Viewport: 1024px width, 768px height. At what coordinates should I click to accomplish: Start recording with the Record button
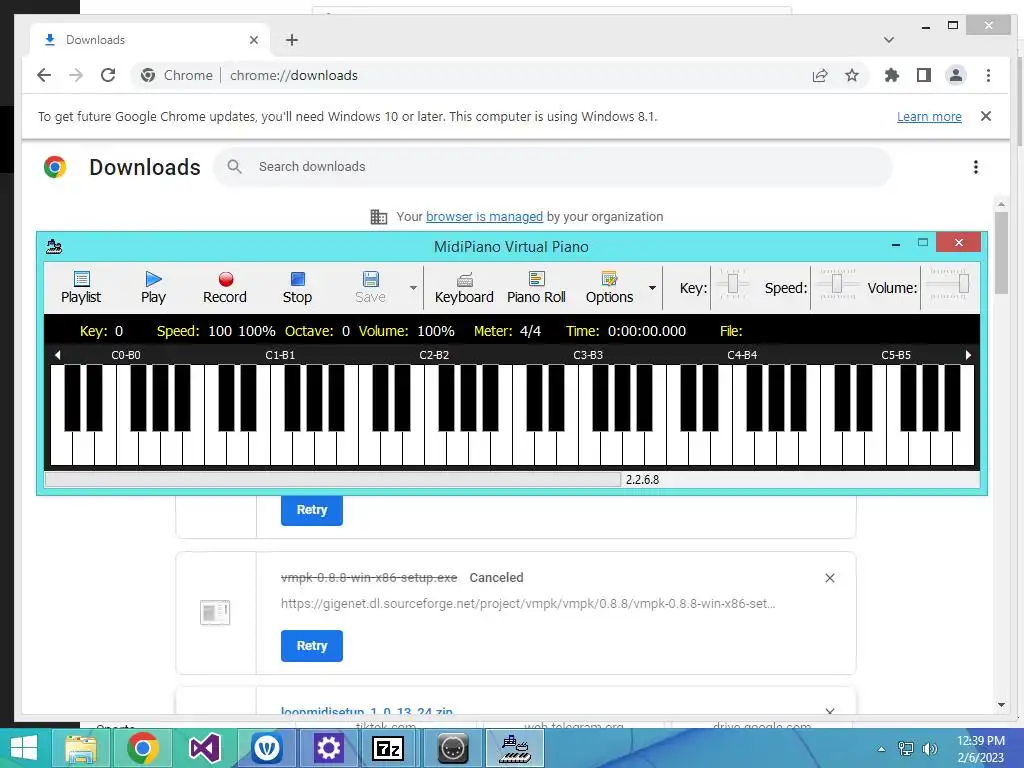point(225,287)
